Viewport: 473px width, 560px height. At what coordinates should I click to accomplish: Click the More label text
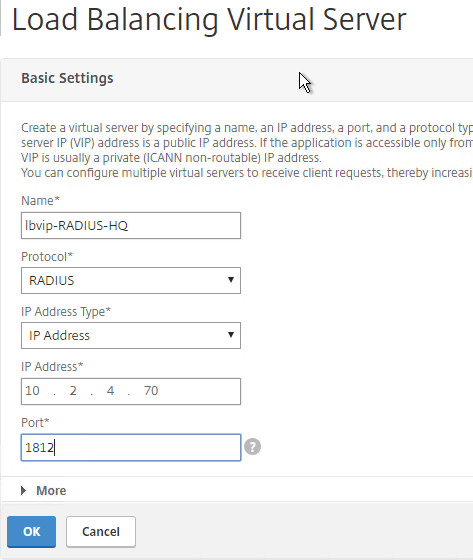click(x=51, y=490)
